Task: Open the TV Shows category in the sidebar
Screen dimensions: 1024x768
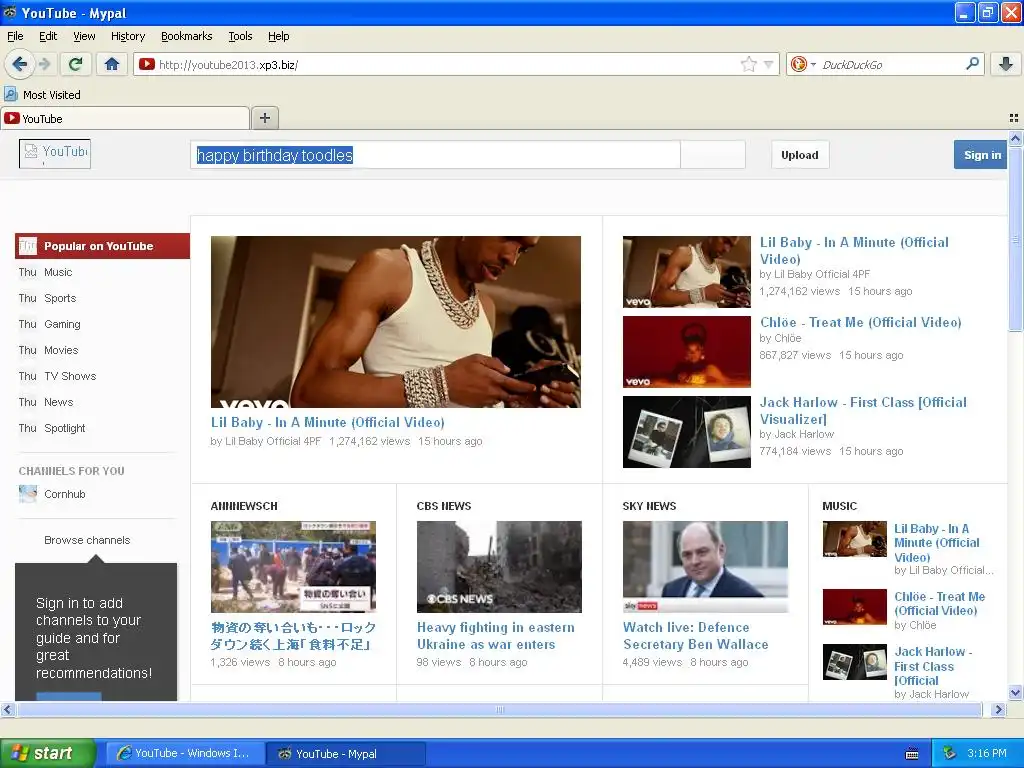Action: [70, 376]
